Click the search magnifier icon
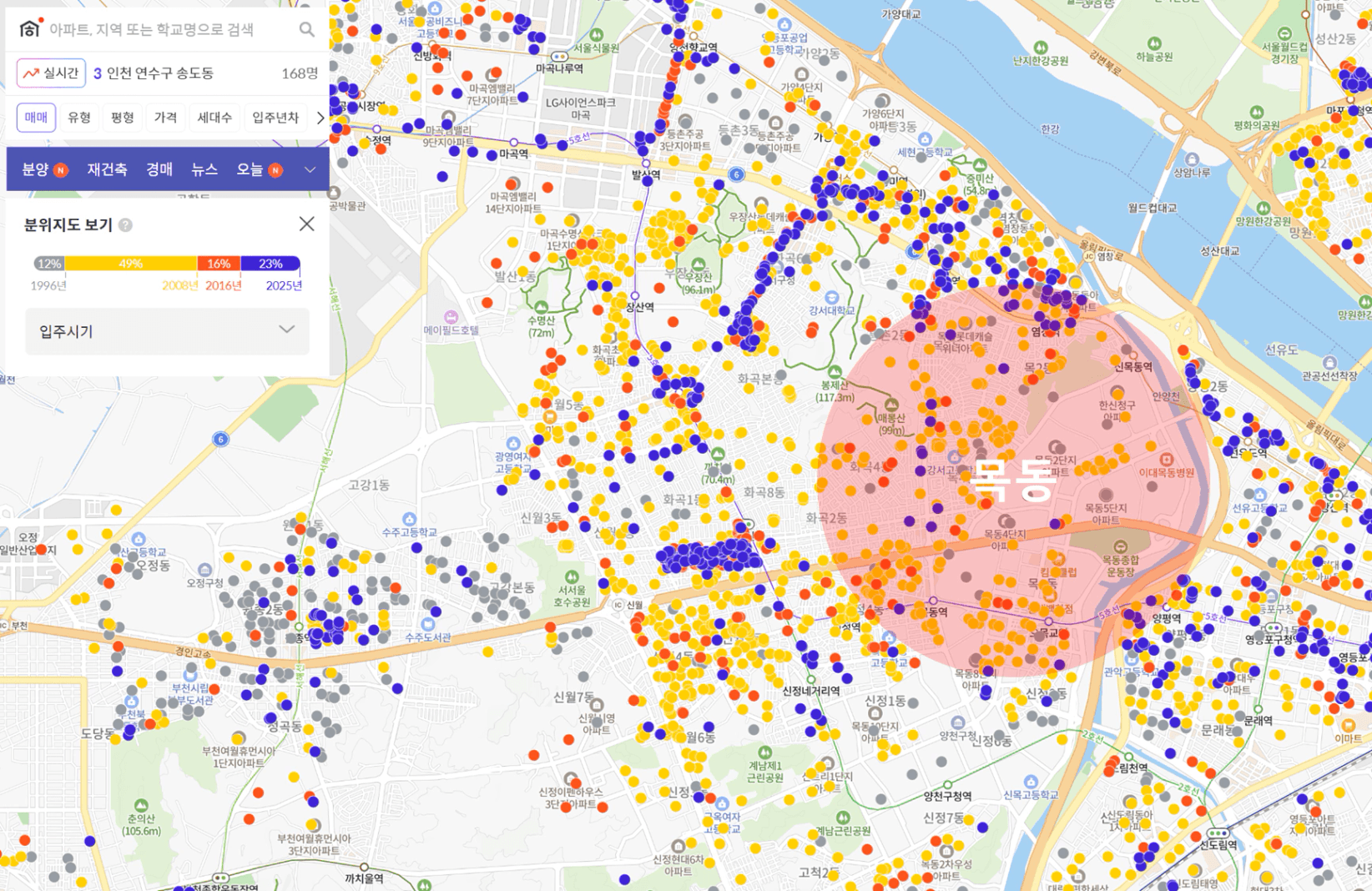1372x891 pixels. click(307, 29)
